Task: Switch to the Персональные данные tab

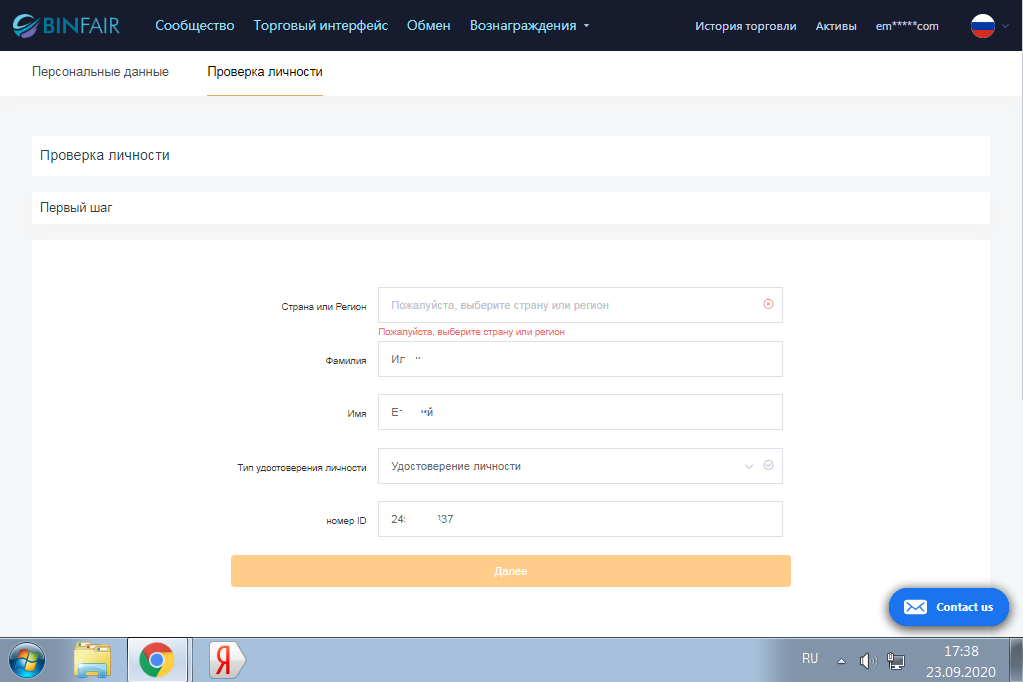Action: 100,72
